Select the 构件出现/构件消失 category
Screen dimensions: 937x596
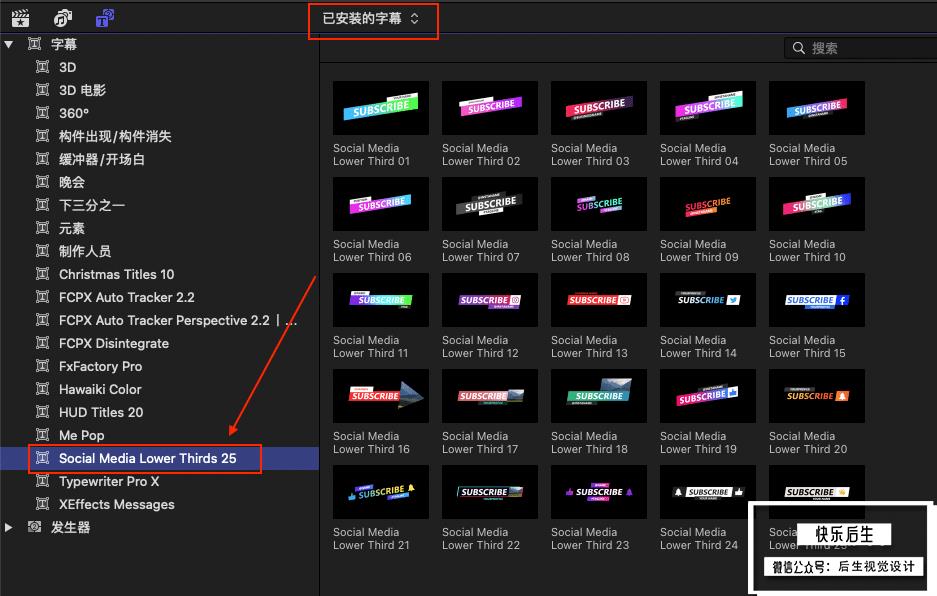click(x=115, y=136)
